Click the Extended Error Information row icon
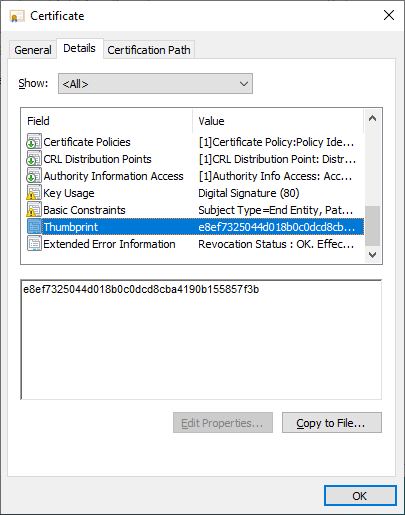This screenshot has height=515, width=405. pyautogui.click(x=34, y=244)
